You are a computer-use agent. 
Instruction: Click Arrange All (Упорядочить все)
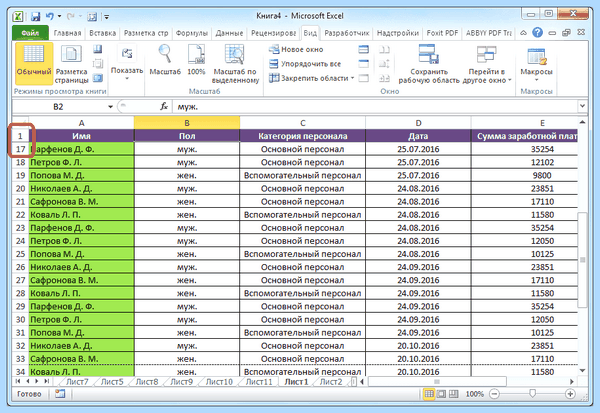coord(305,64)
